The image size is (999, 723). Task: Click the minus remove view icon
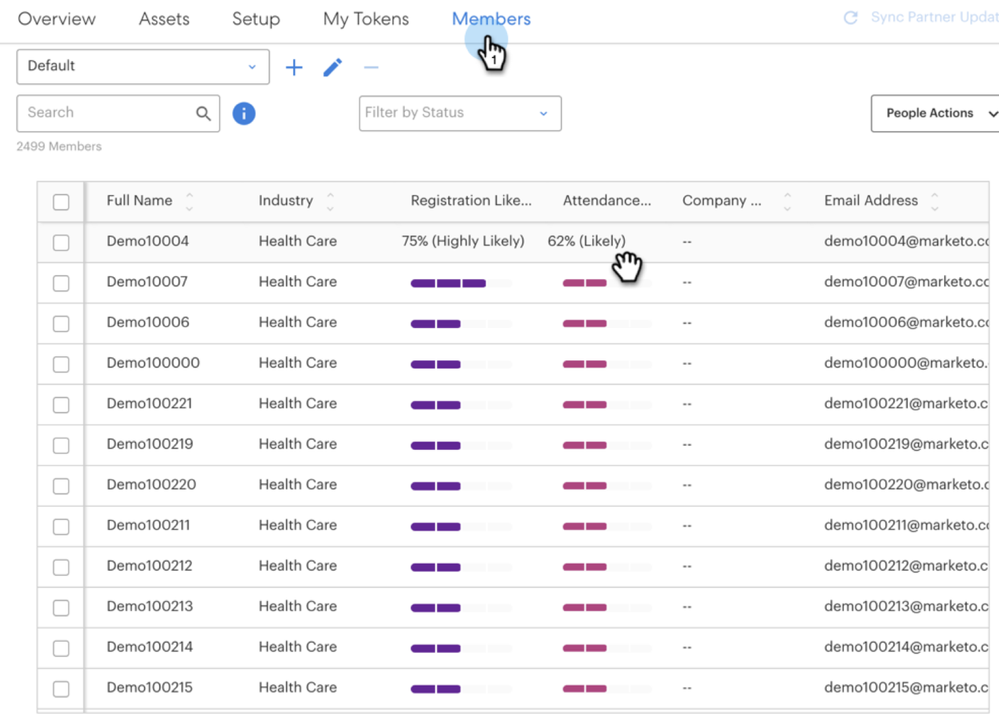[x=371, y=67]
